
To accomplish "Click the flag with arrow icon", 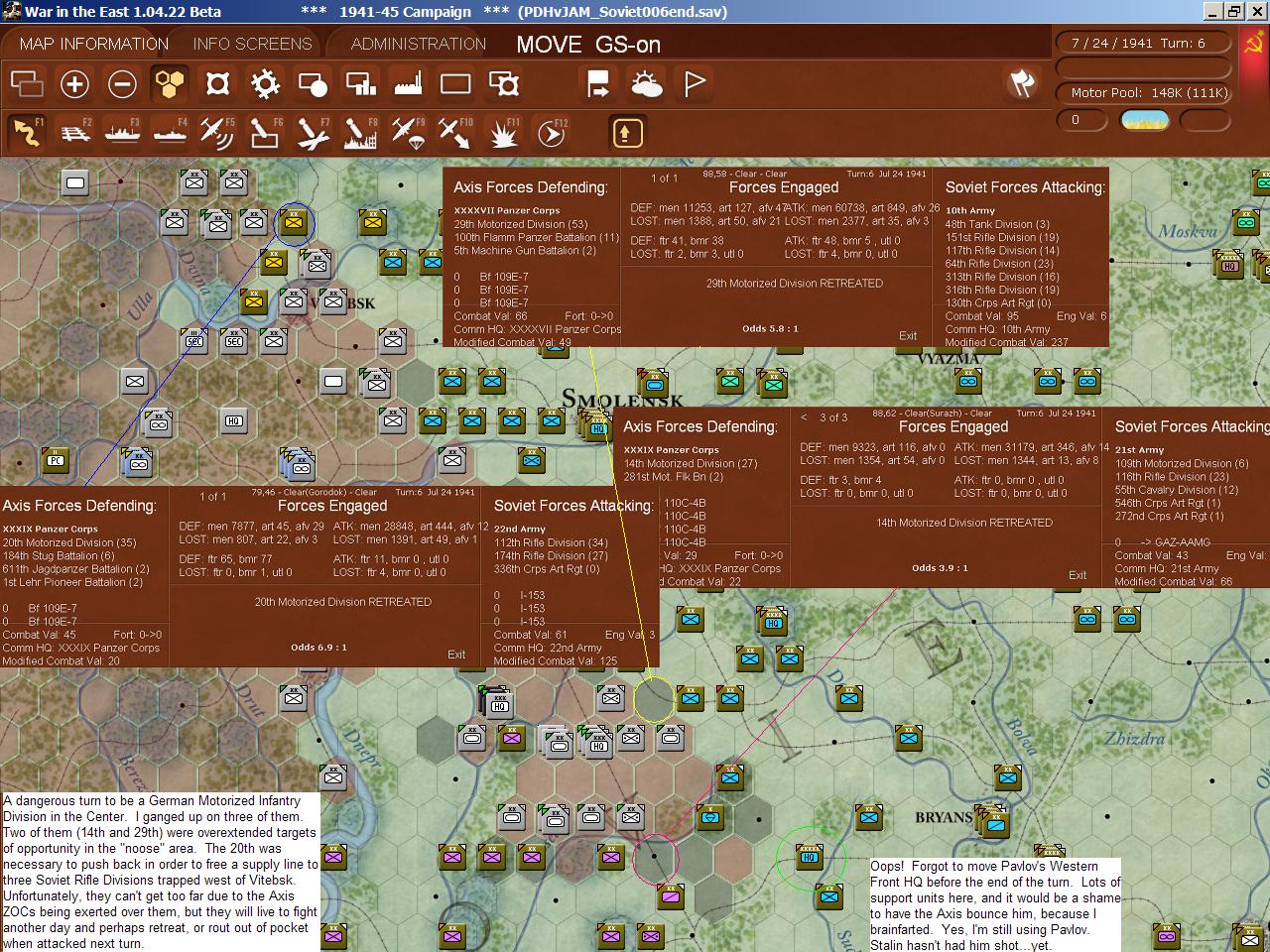I will [598, 84].
